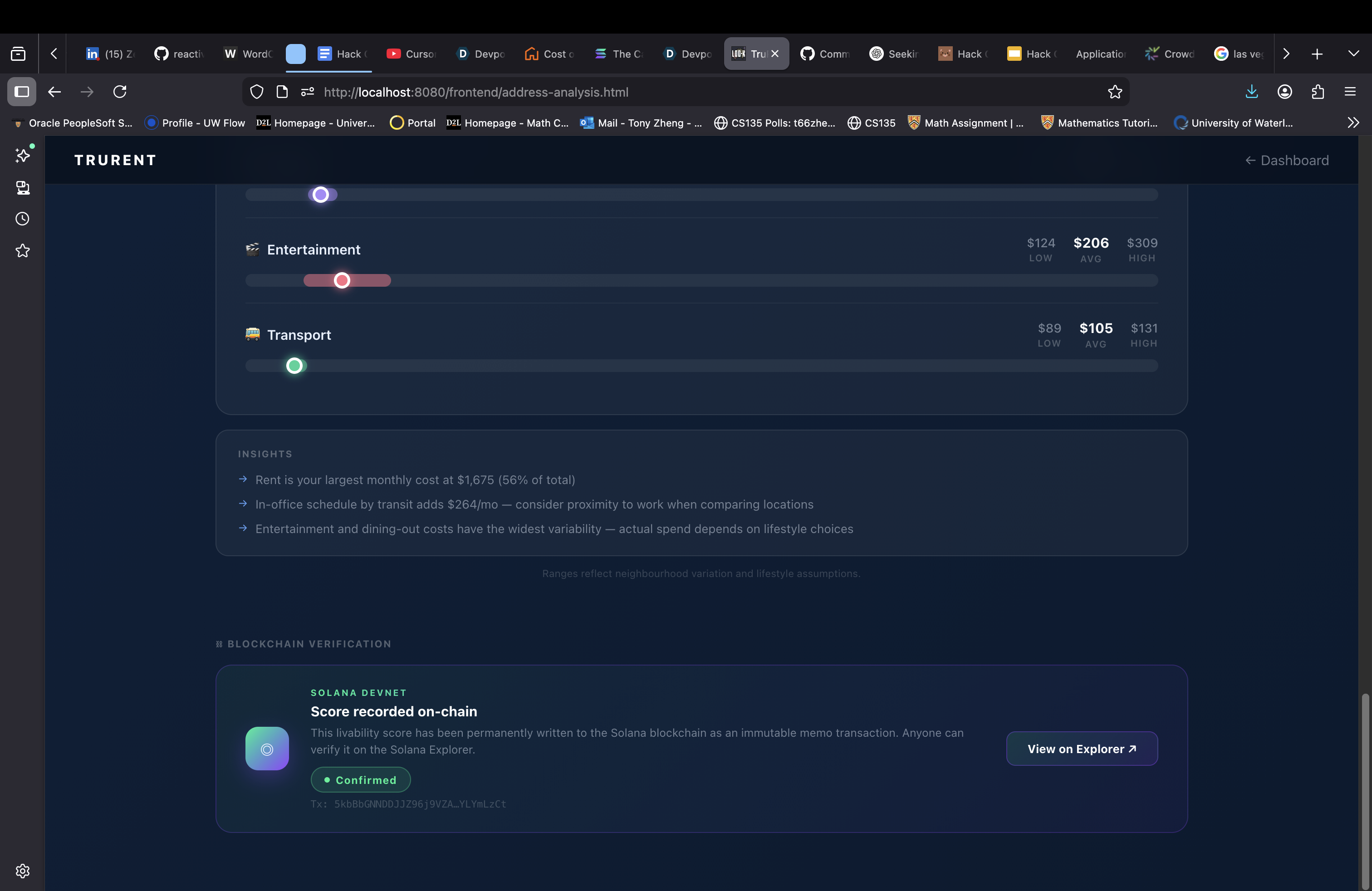The width and height of the screenshot is (1372, 891).
Task: Open the hamburger application menu
Action: [x=1350, y=92]
